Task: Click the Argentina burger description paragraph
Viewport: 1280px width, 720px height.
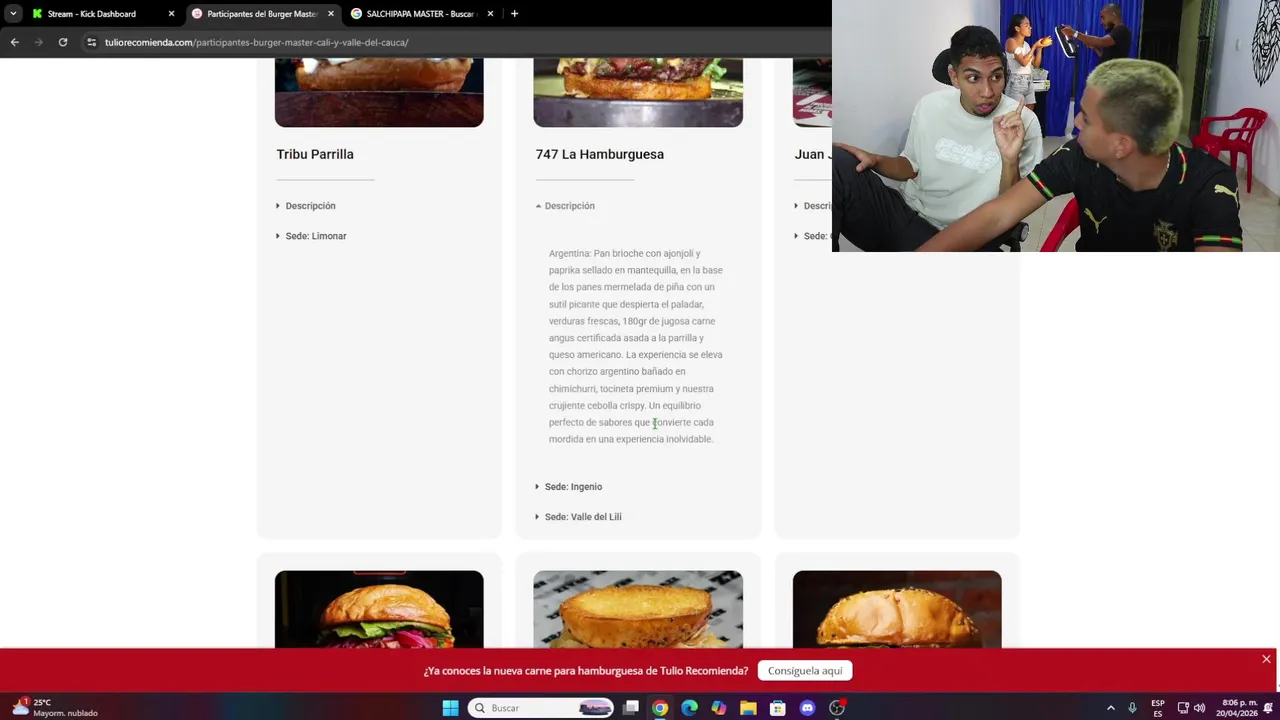Action: click(636, 346)
